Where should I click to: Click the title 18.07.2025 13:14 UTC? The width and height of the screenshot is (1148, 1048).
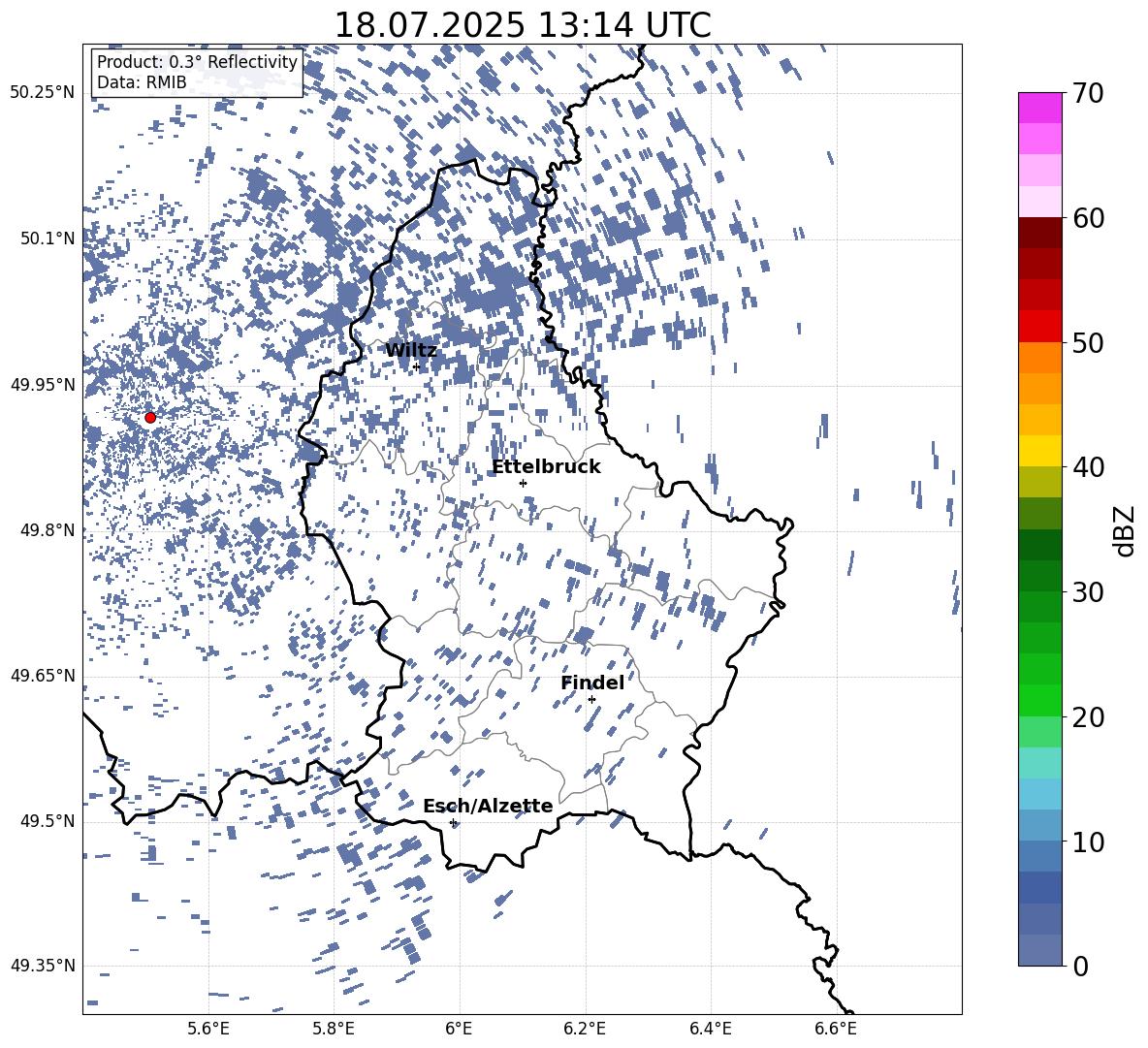pos(523,25)
